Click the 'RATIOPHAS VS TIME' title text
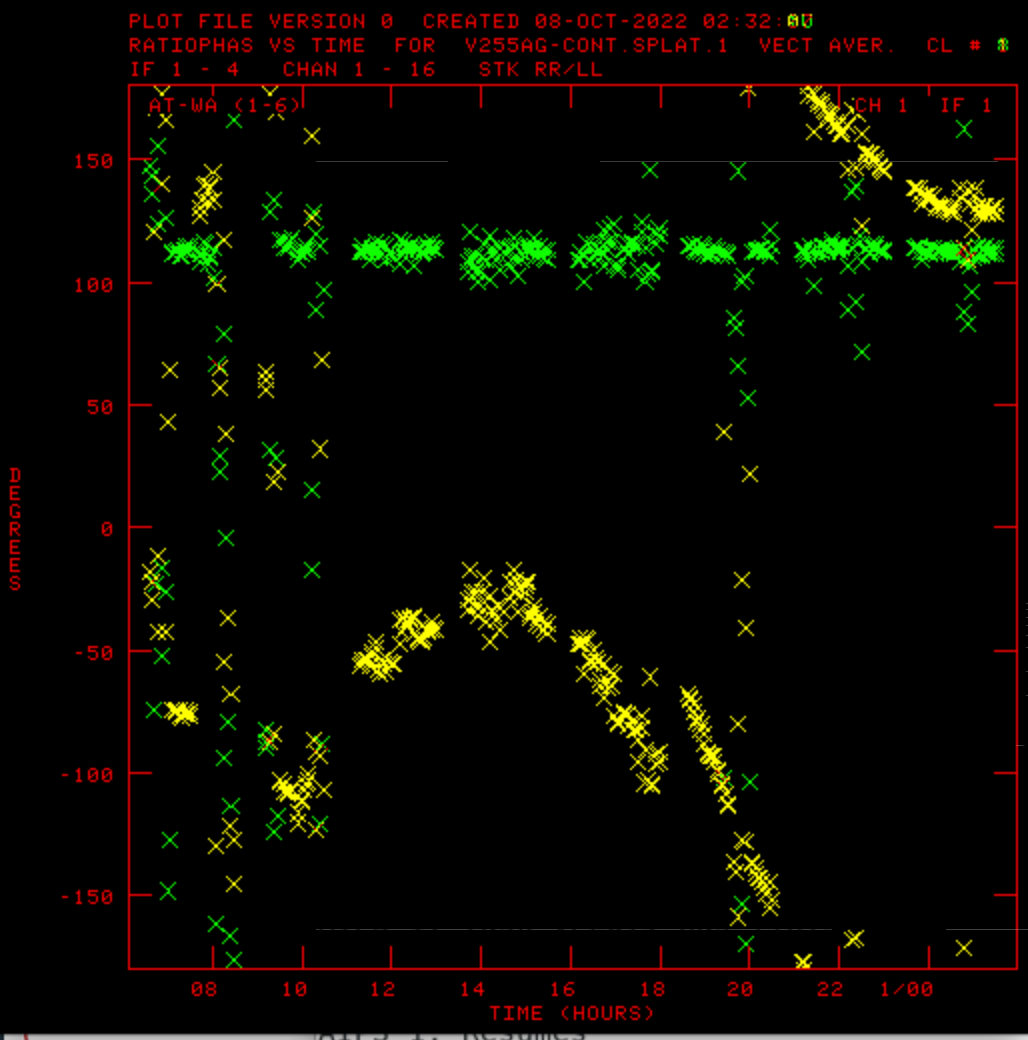This screenshot has width=1028, height=1040. click(247, 45)
